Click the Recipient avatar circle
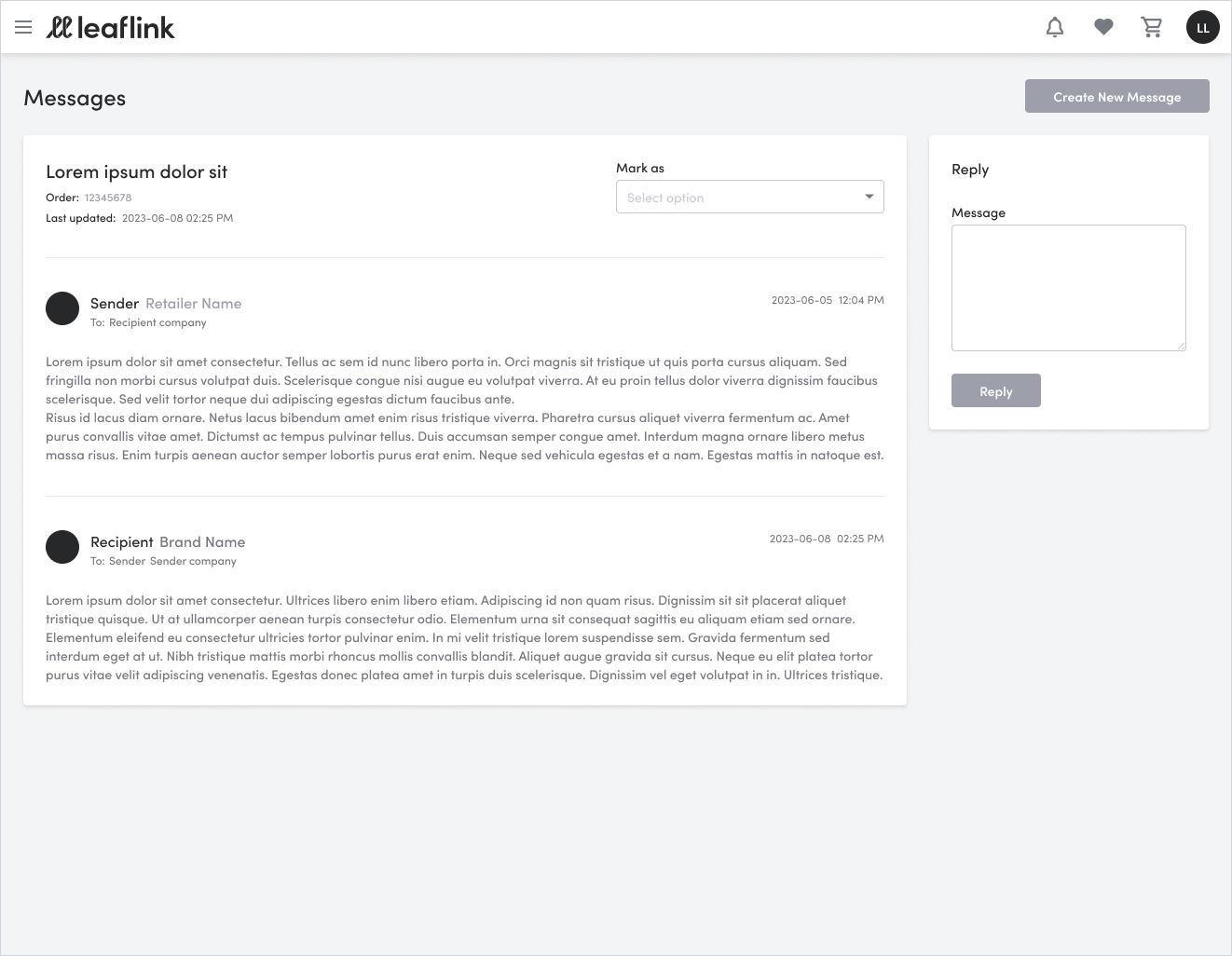Image resolution: width=1232 pixels, height=956 pixels. click(62, 547)
